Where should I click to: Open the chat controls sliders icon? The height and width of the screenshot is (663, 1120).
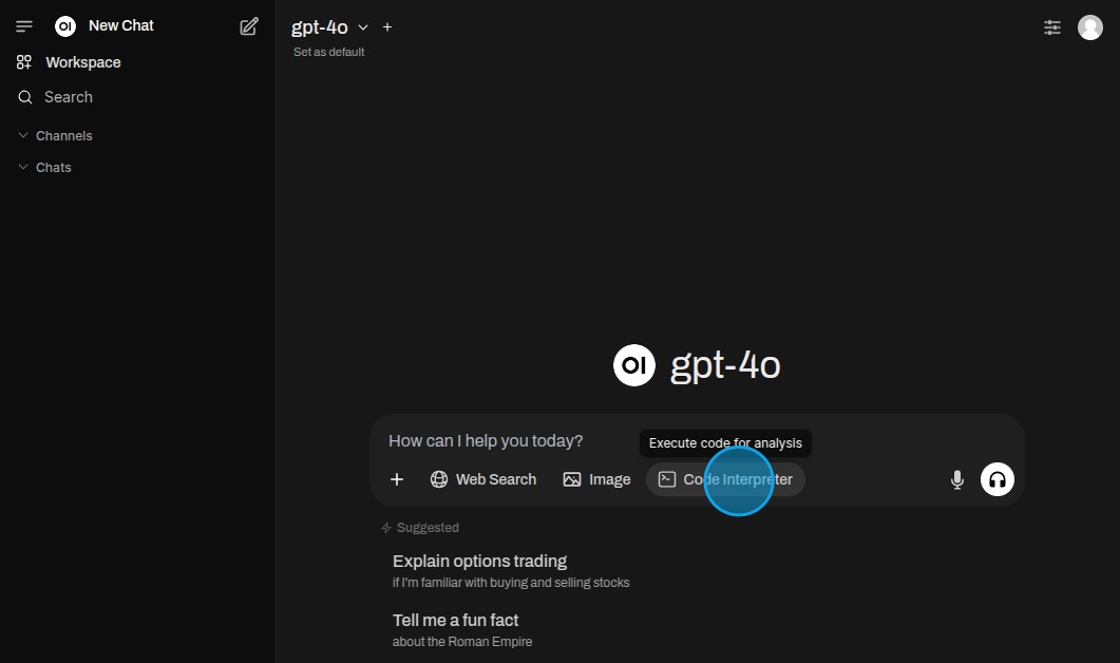pyautogui.click(x=1052, y=27)
